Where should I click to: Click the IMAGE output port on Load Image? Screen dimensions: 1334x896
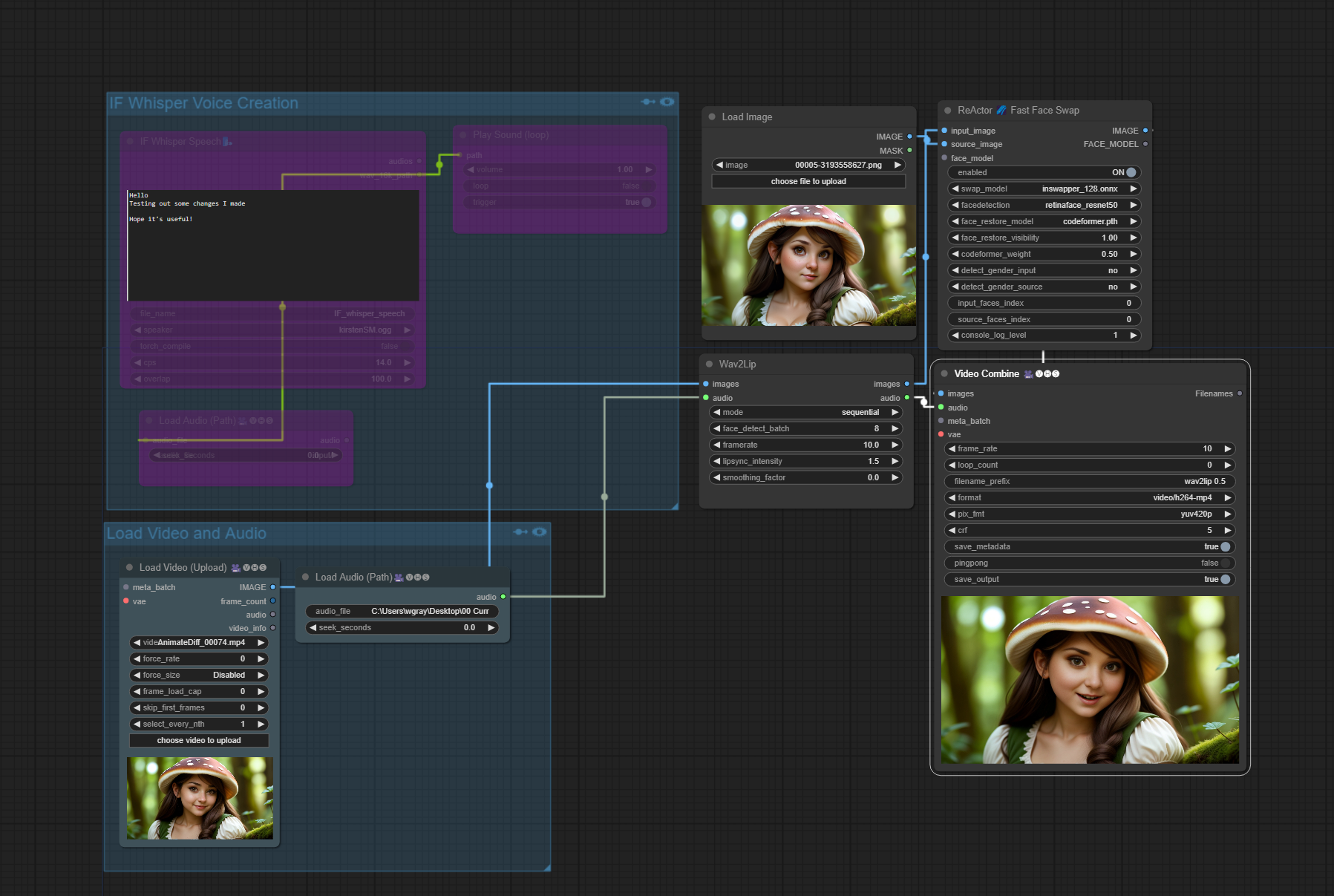point(909,137)
